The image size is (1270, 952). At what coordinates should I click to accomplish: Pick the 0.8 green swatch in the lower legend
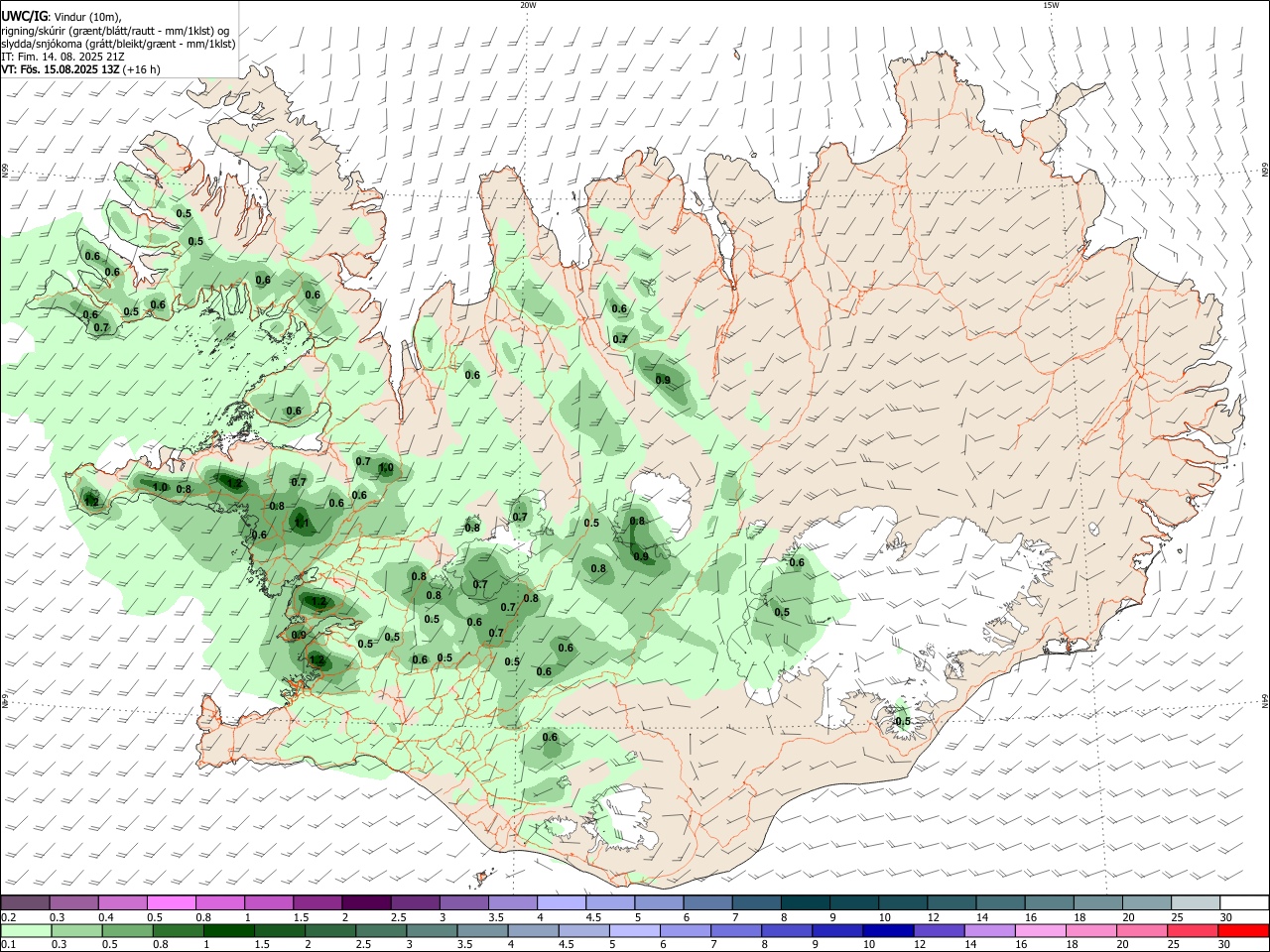point(178,930)
